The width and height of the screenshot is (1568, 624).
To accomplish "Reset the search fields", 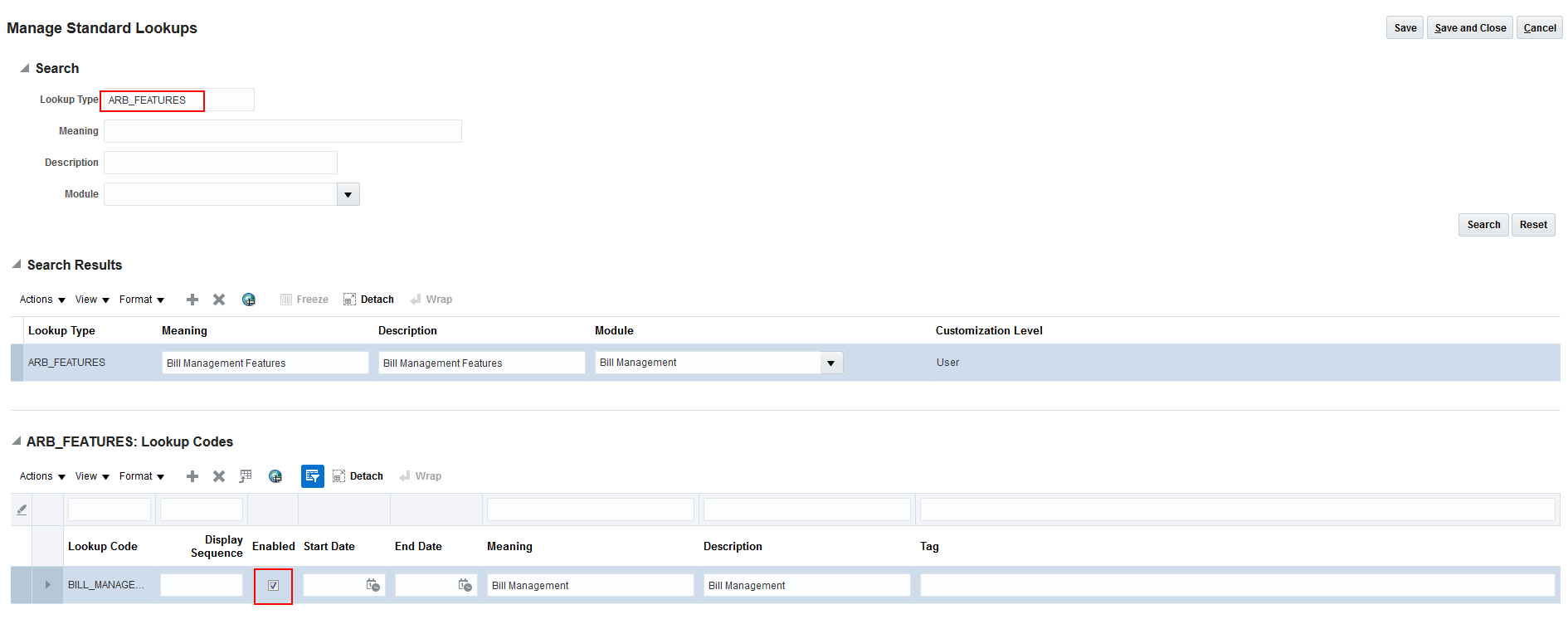I will click(x=1533, y=225).
